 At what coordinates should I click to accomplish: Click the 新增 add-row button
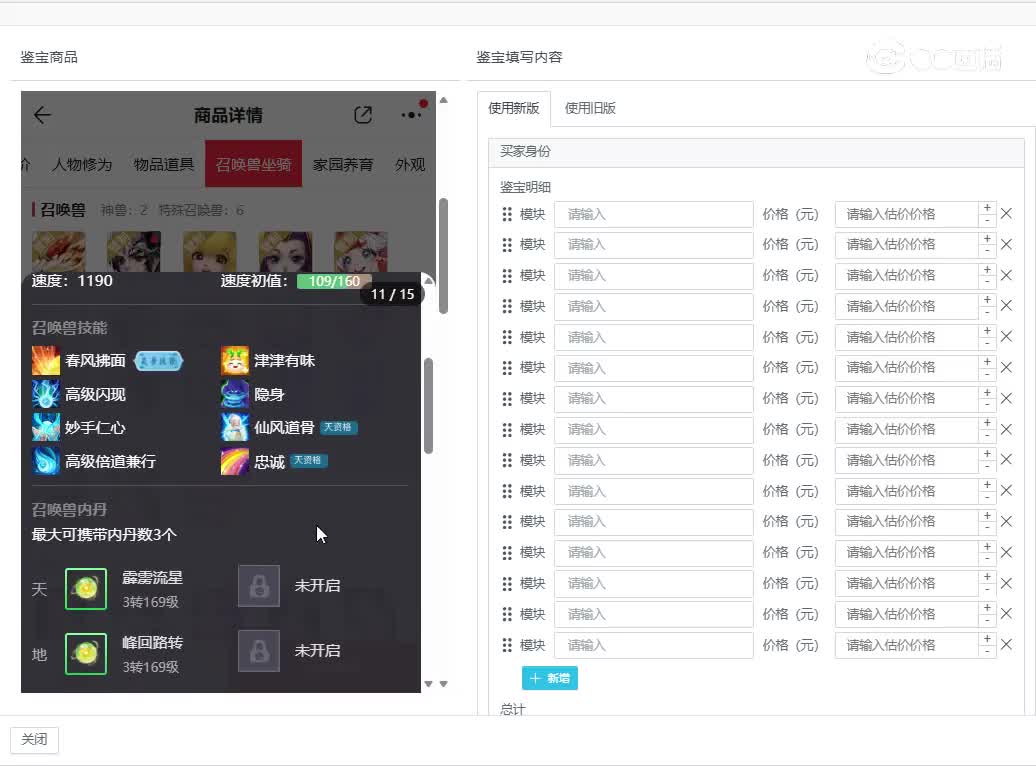[550, 678]
